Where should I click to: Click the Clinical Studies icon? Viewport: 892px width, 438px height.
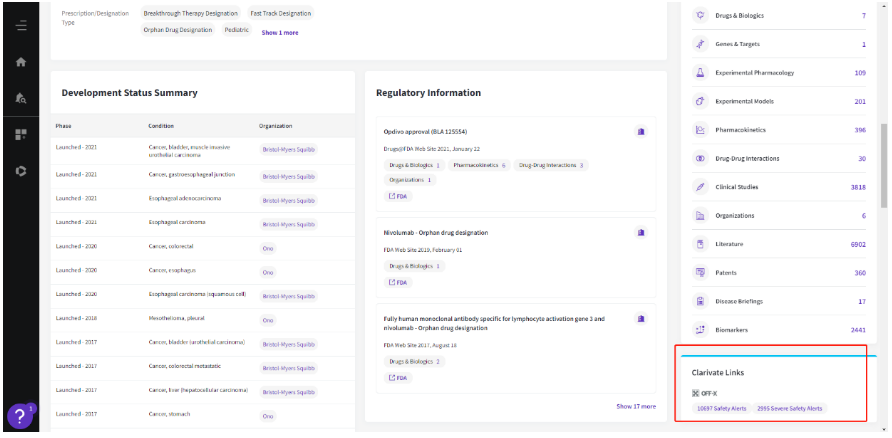coord(700,187)
